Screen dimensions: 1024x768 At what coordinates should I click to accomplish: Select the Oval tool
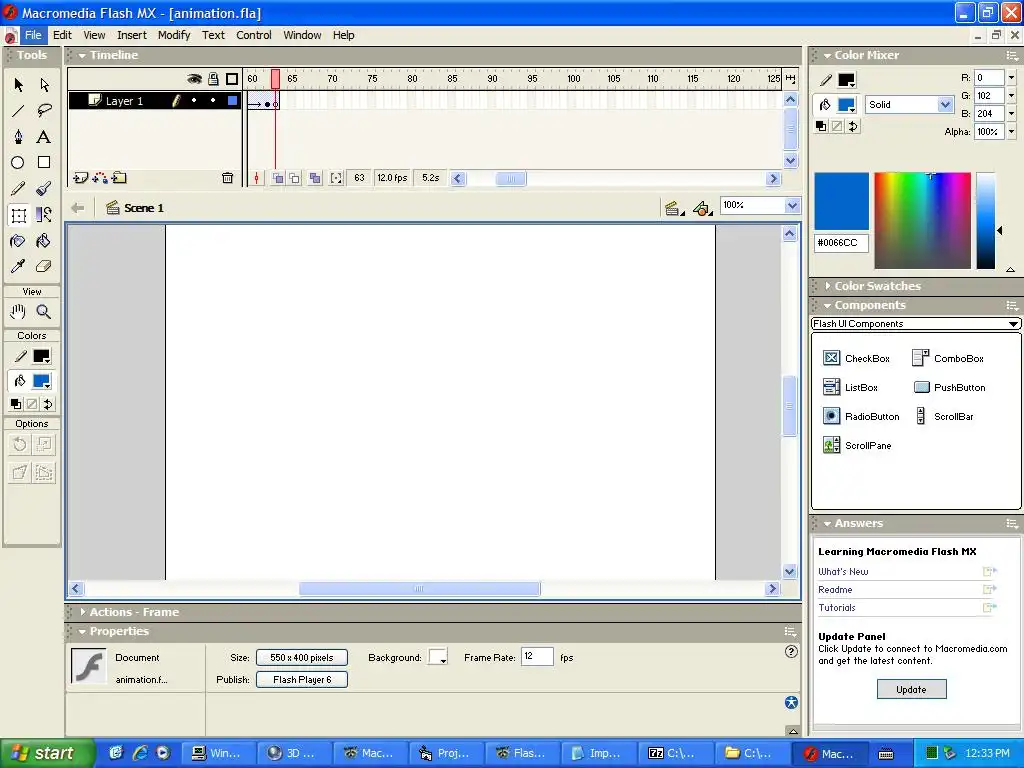(x=18, y=163)
